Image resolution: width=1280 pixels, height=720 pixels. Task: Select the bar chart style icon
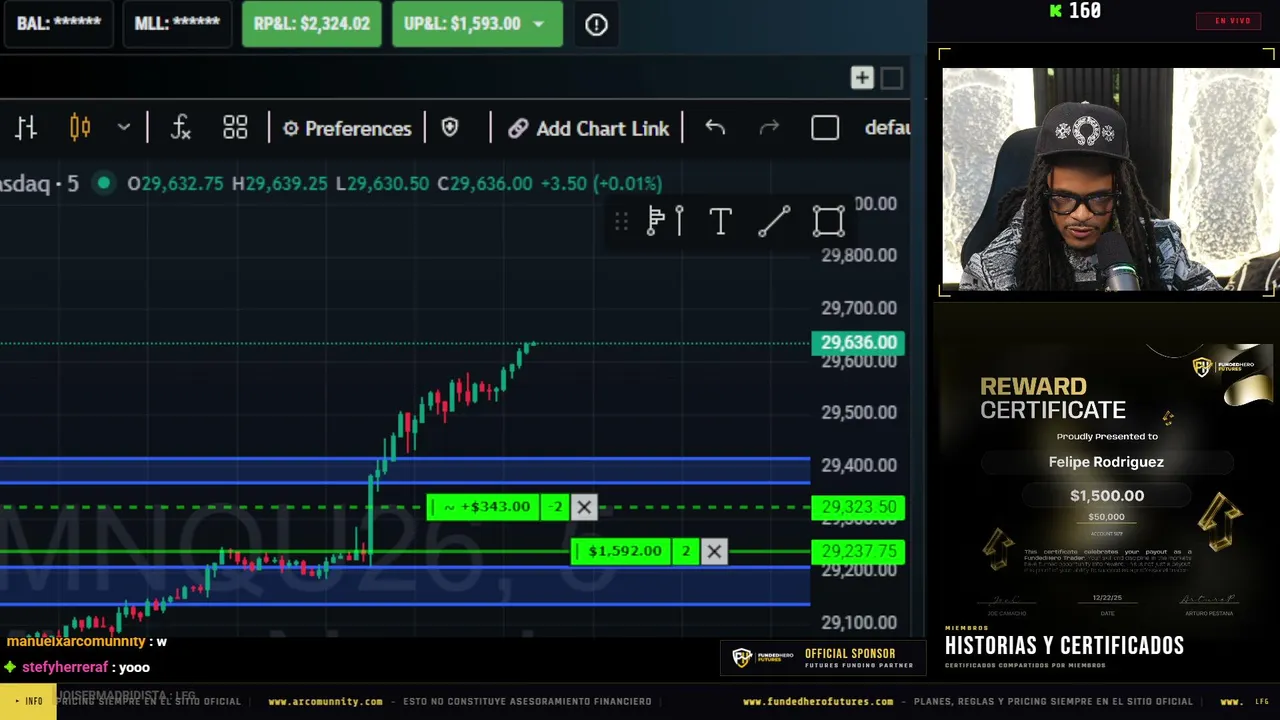pos(26,128)
